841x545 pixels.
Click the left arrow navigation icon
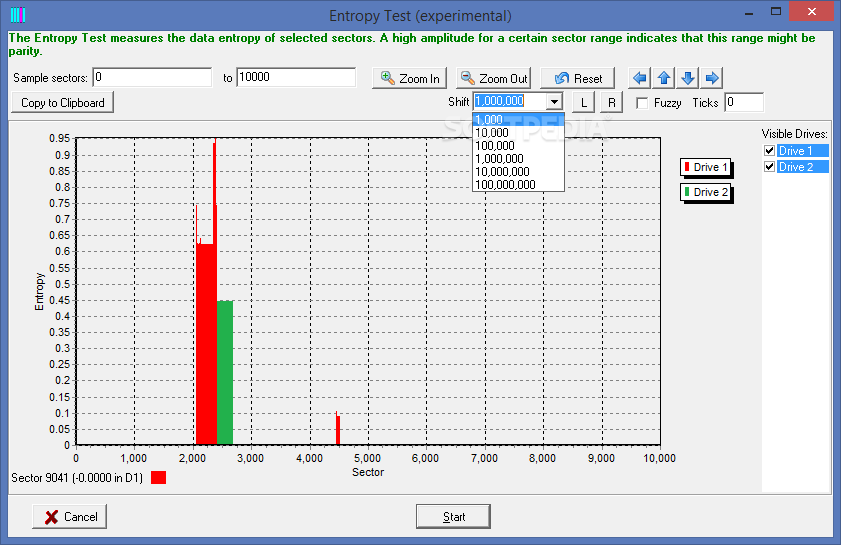(639, 78)
